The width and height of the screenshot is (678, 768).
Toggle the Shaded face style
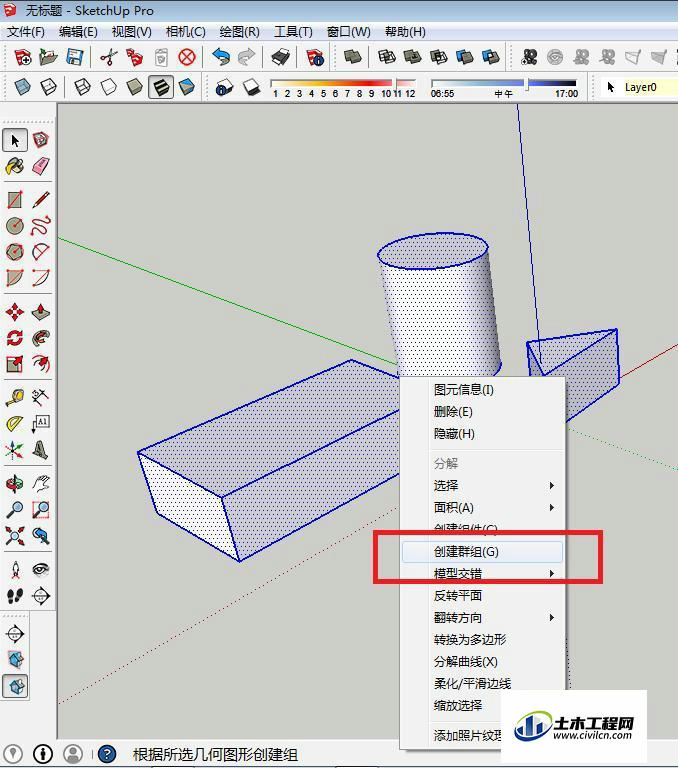coord(134,88)
